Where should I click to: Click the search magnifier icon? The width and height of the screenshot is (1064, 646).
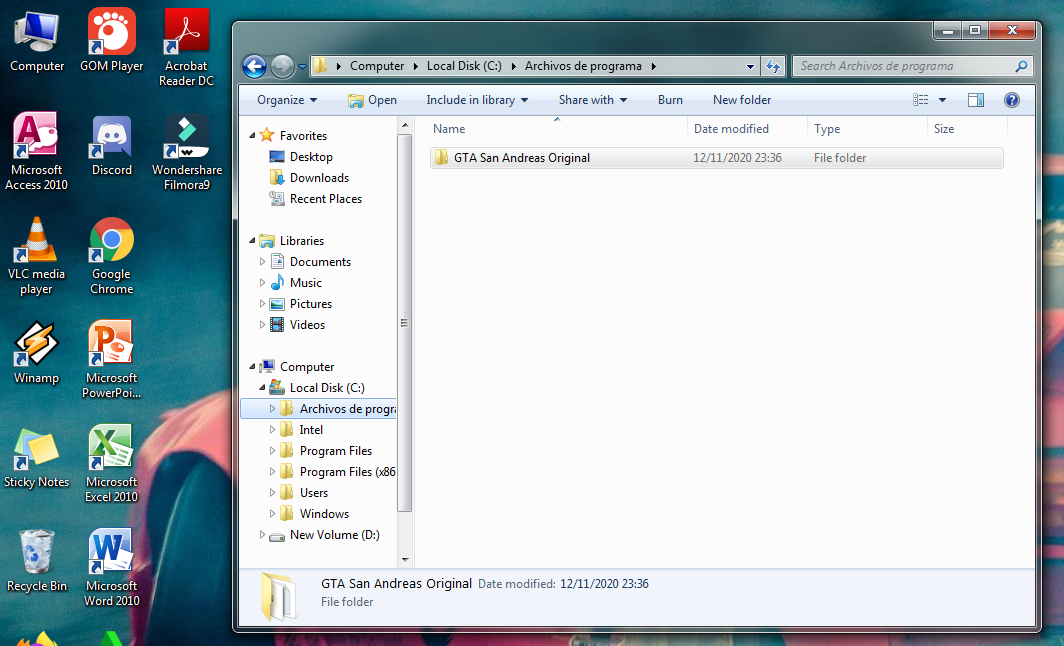pyautogui.click(x=1021, y=66)
